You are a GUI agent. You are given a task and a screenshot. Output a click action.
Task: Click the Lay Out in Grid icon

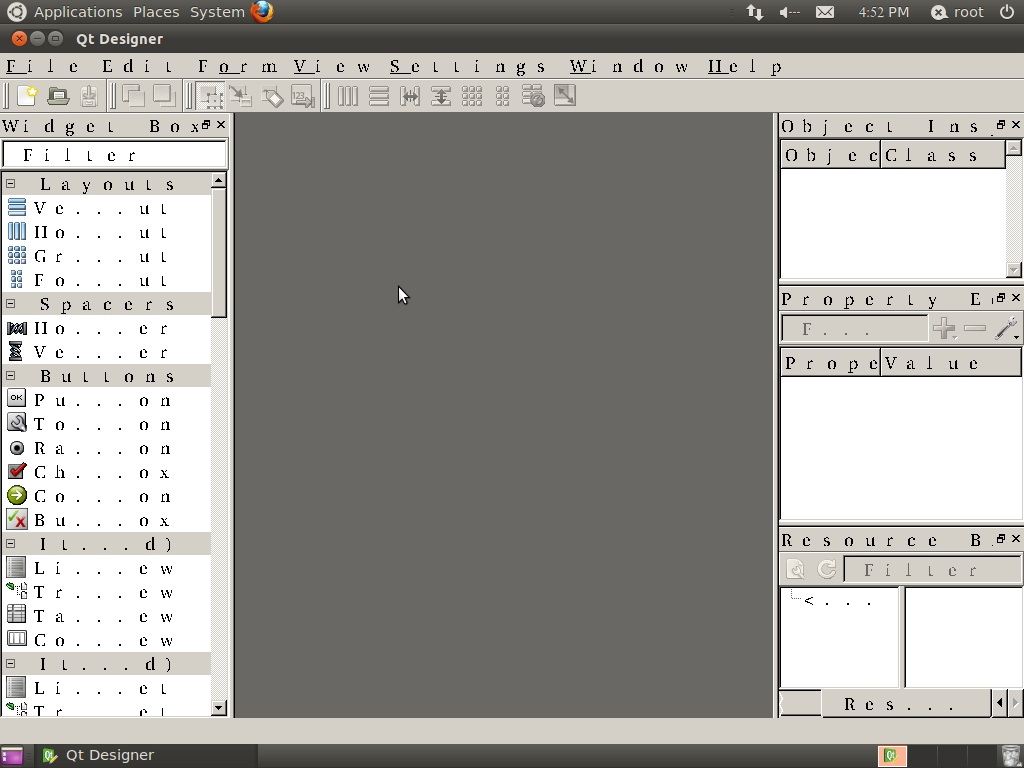[472, 96]
